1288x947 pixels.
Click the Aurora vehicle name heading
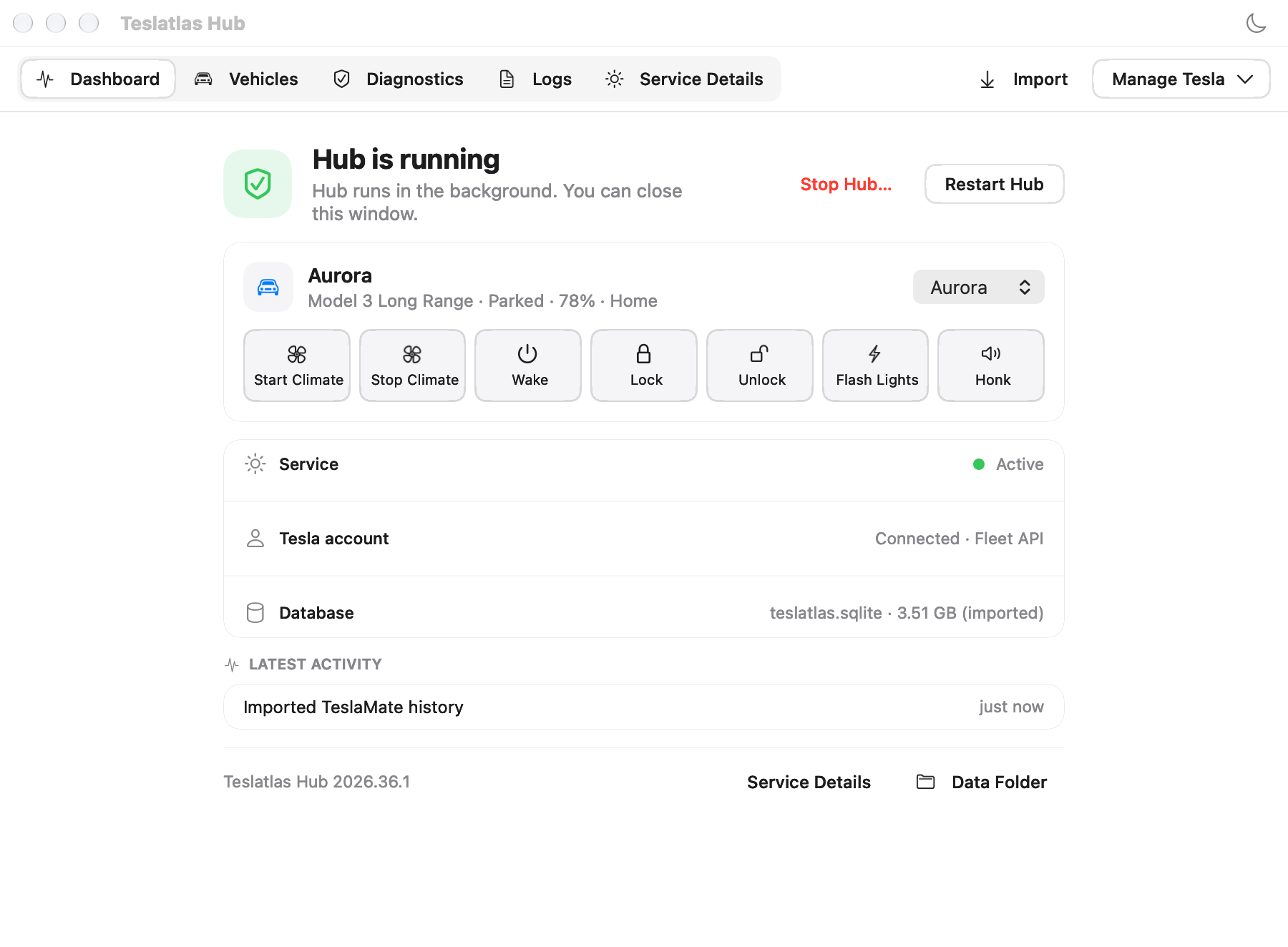point(340,275)
